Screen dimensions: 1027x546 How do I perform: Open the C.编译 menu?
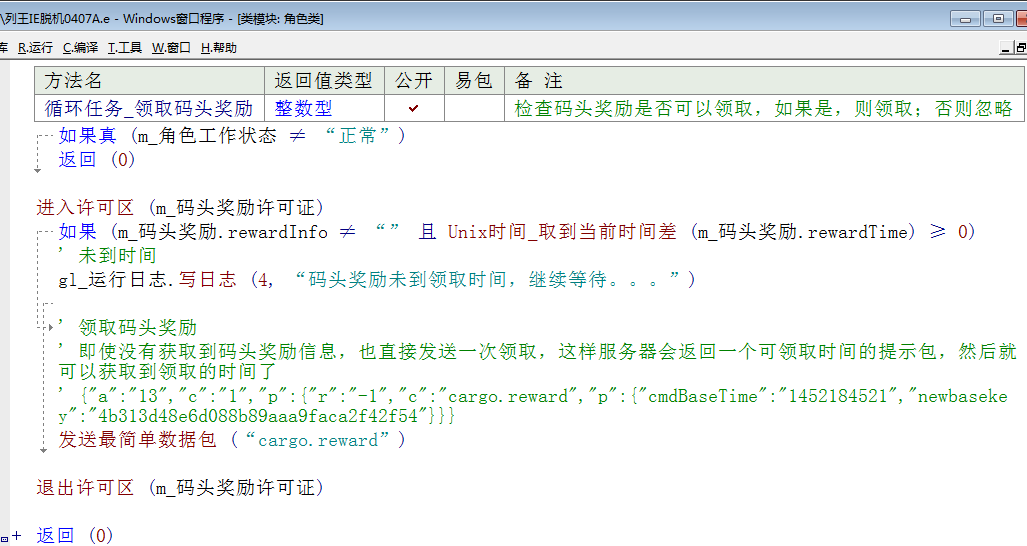80,47
